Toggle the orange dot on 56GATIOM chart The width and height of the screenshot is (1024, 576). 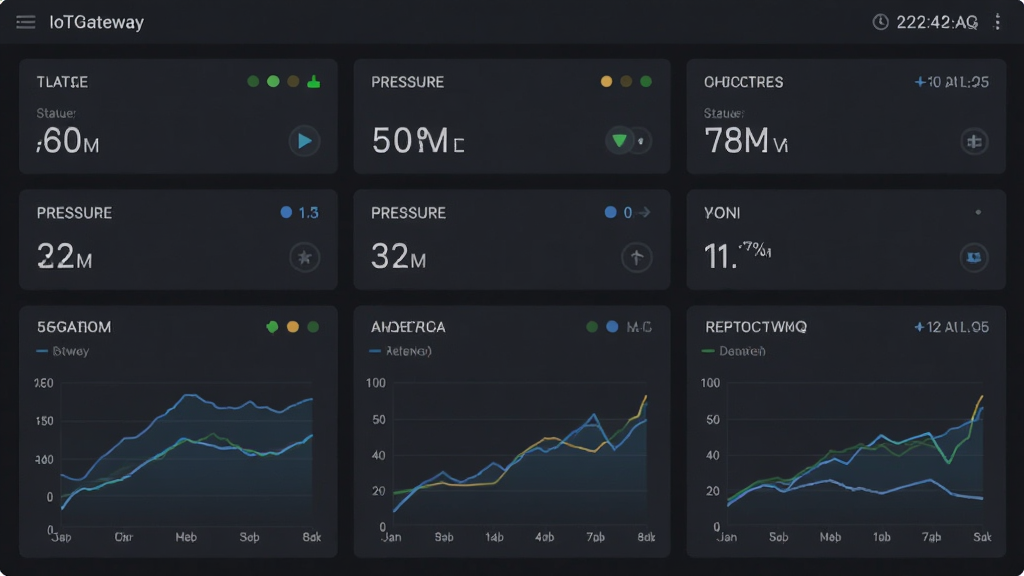tap(293, 327)
